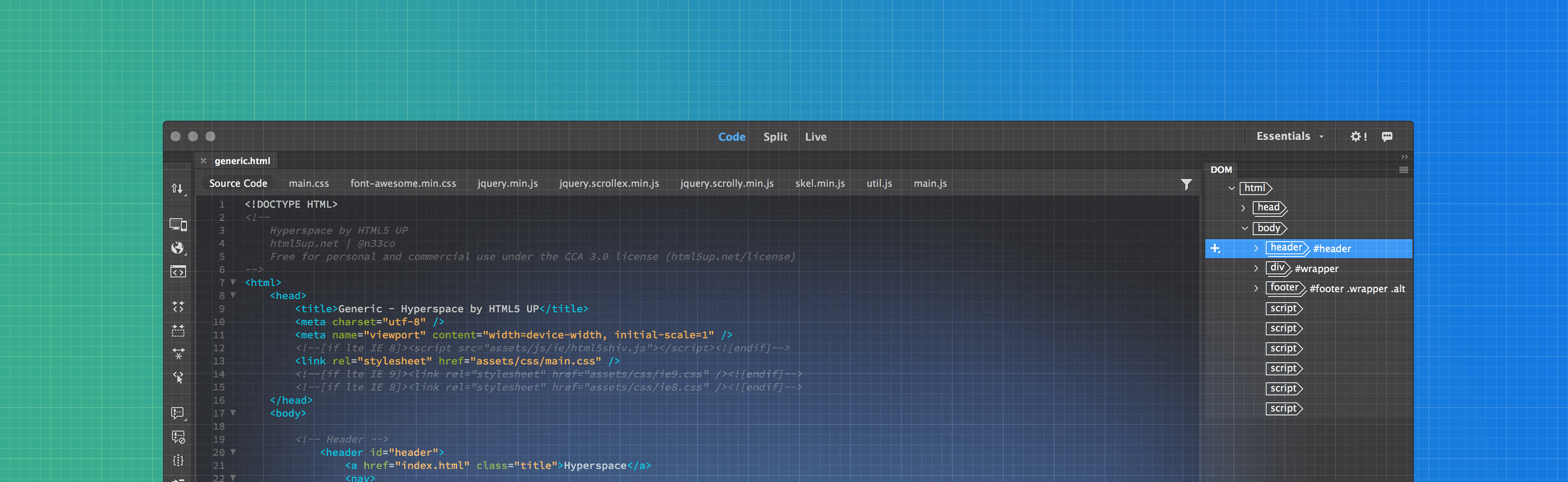Switch to Split view

pyautogui.click(x=776, y=137)
